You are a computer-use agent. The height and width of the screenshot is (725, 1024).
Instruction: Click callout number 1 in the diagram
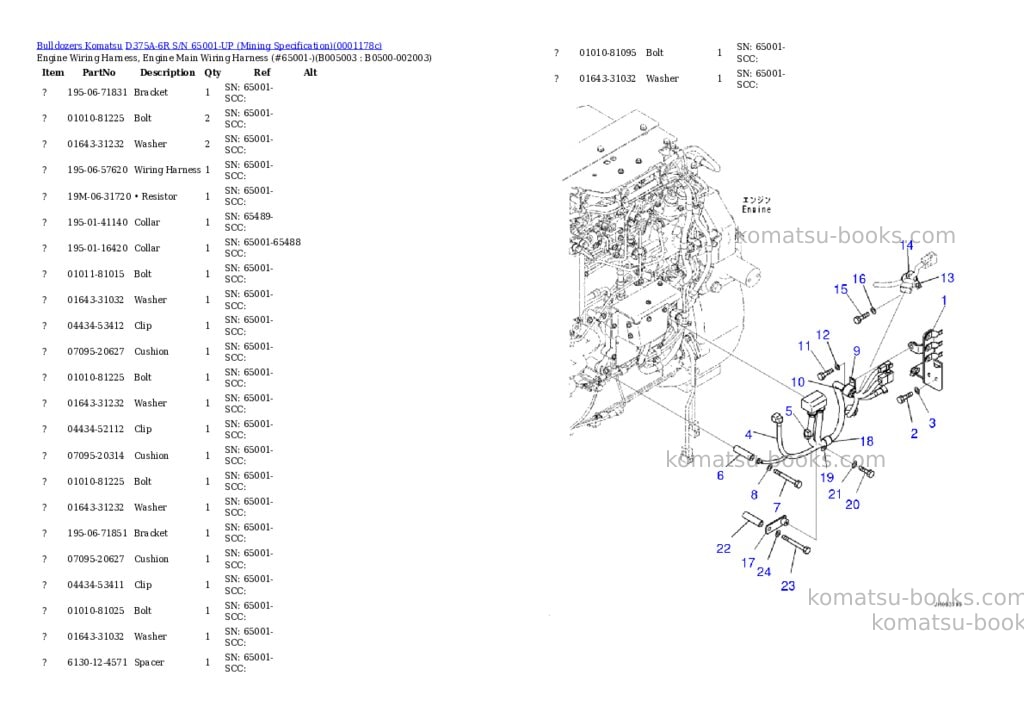[x=944, y=300]
